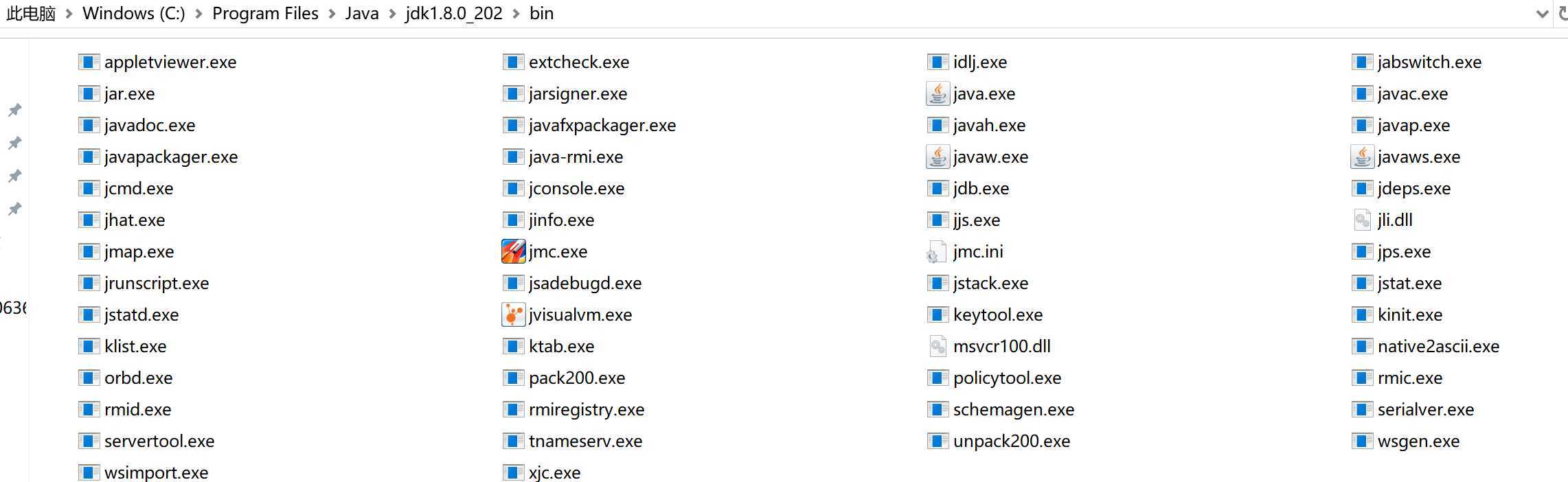Select file name extcheck.exe
This screenshot has width=1568, height=482.
click(x=579, y=62)
